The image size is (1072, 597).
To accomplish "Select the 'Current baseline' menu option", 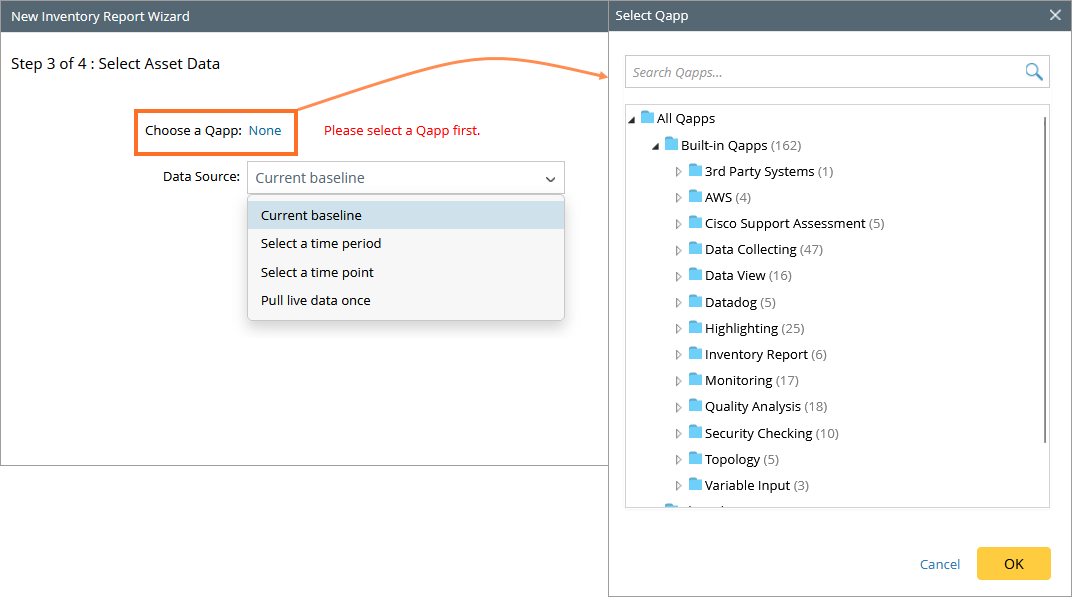I will (311, 216).
